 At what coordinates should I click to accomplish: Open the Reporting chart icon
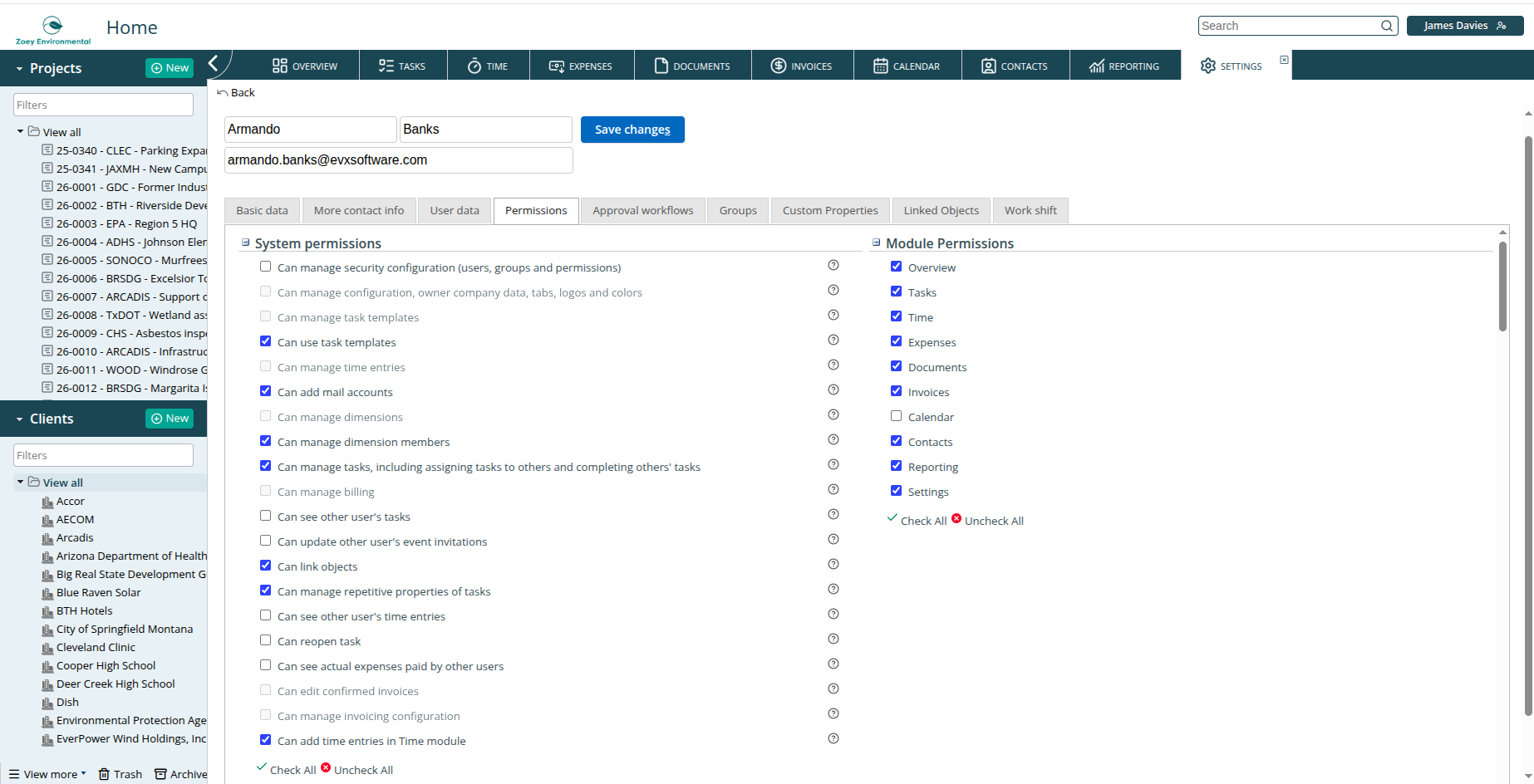coord(1097,66)
